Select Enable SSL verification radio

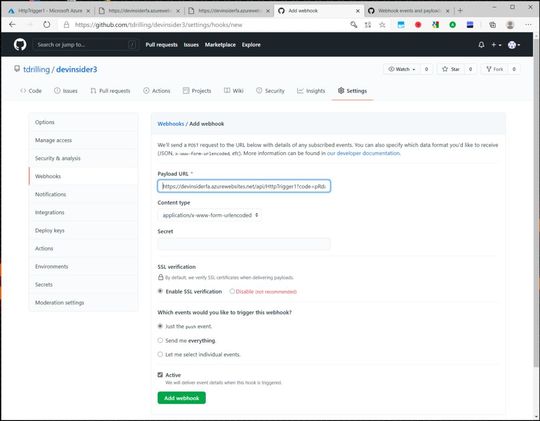pos(160,291)
